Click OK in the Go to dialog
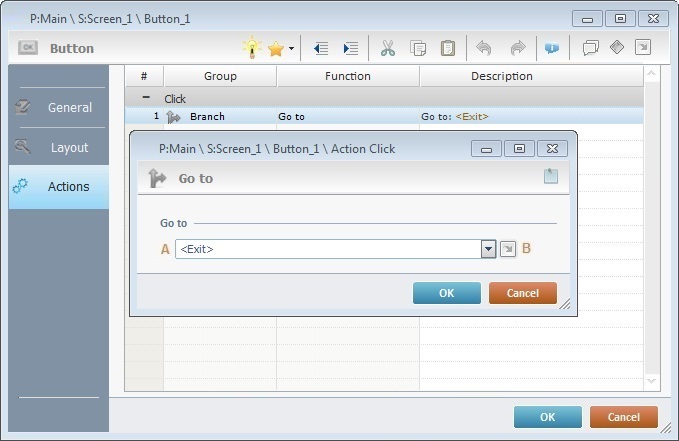679x441 pixels. 446,293
